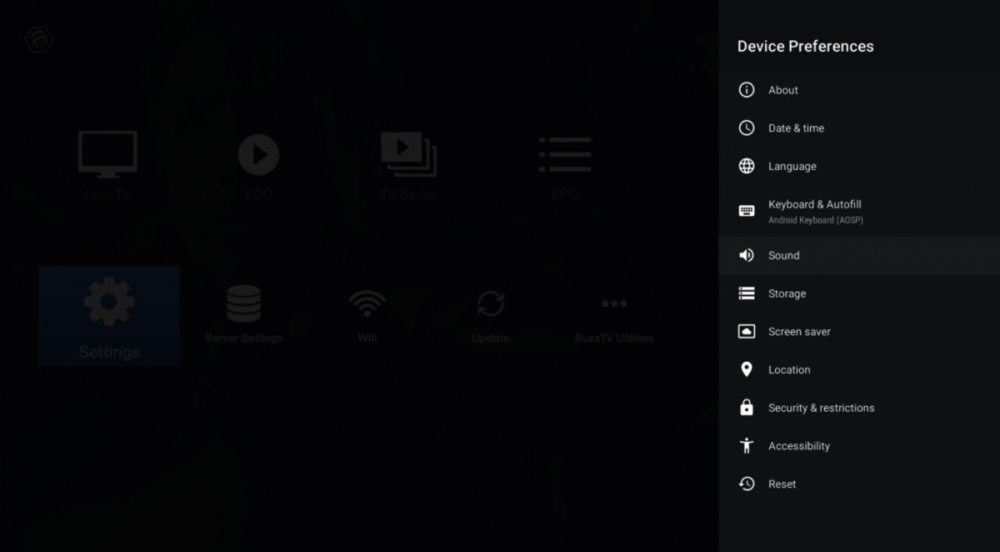Click the Screen saver icon
Image resolution: width=1000 pixels, height=552 pixels.
[746, 332]
